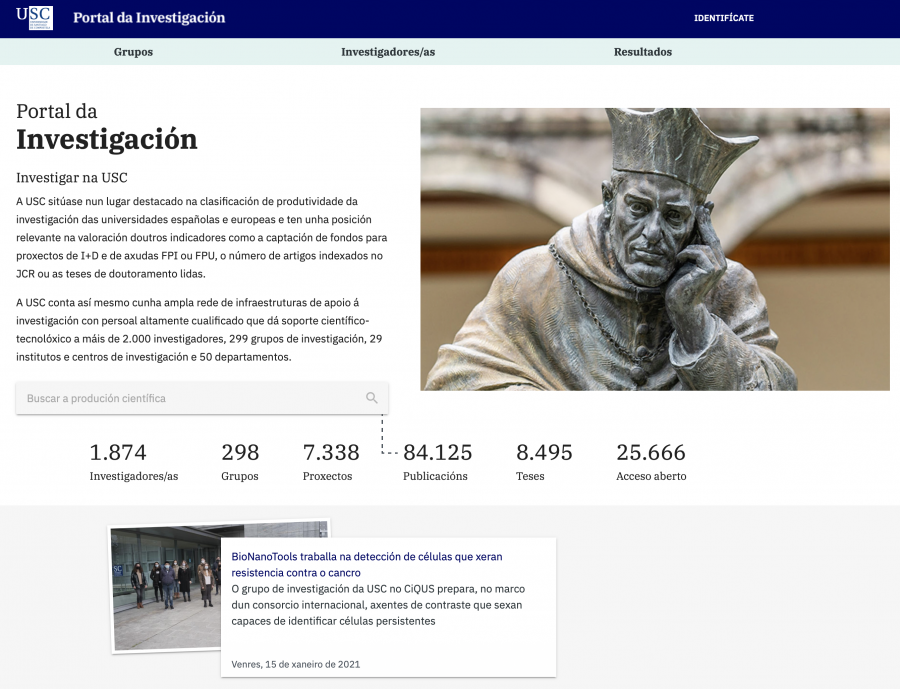Click the news summary text about CiQUS
Image resolution: width=900 pixels, height=689 pixels.
(378, 605)
